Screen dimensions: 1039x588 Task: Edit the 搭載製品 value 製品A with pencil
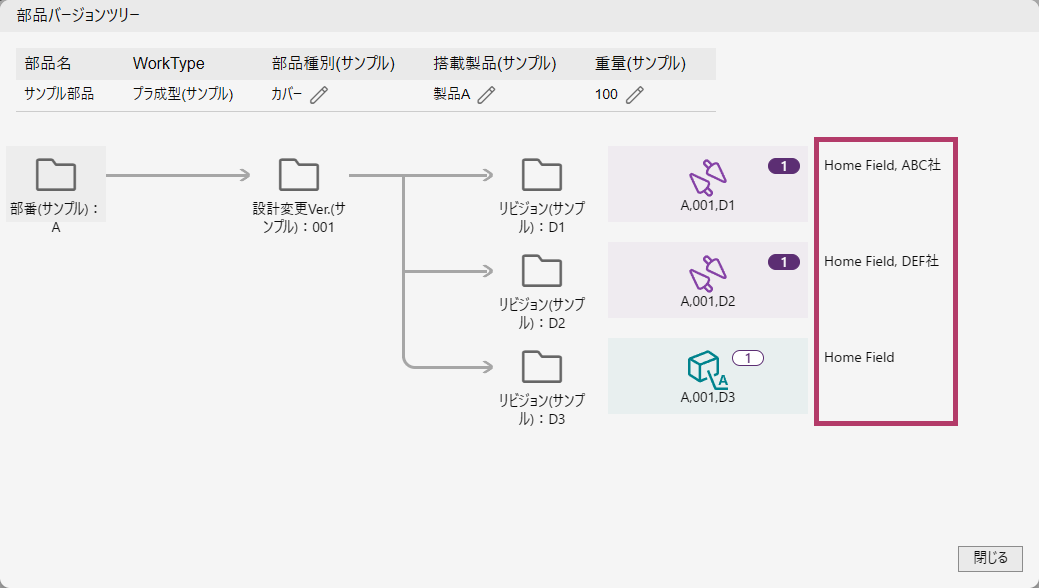486,95
